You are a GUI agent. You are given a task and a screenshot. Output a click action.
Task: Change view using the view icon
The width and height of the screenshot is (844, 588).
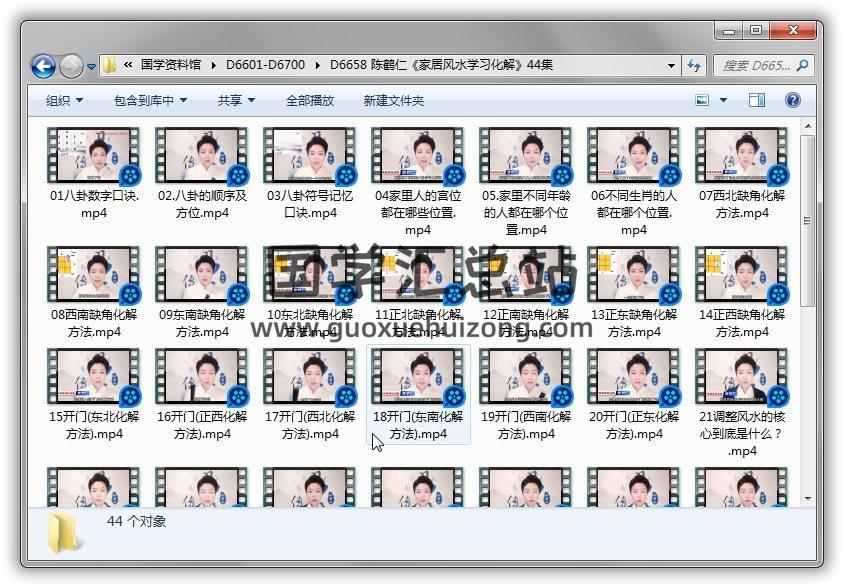click(x=702, y=100)
